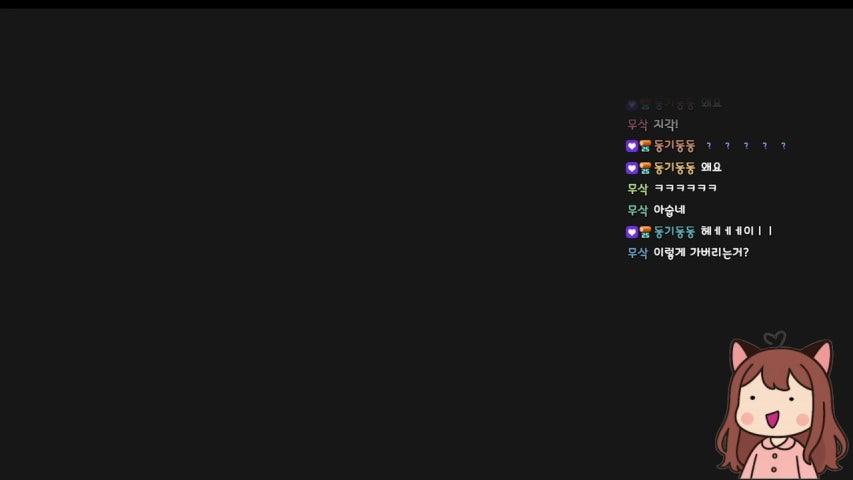This screenshot has height=480, width=853.
Task: Click heart badge on the '? ? ? ? ?' message
Action: [x=632, y=146]
